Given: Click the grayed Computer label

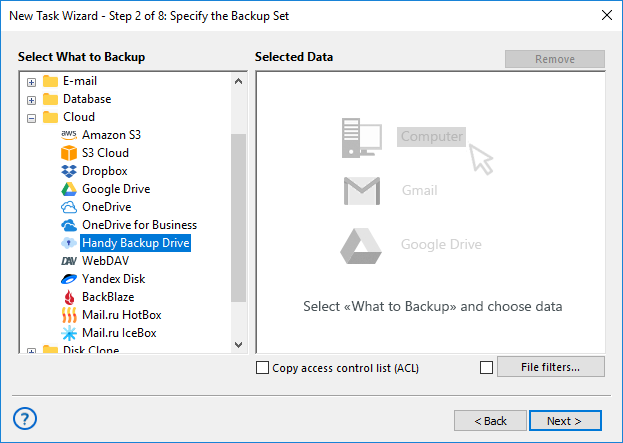Looking at the screenshot, I should pyautogui.click(x=431, y=137).
